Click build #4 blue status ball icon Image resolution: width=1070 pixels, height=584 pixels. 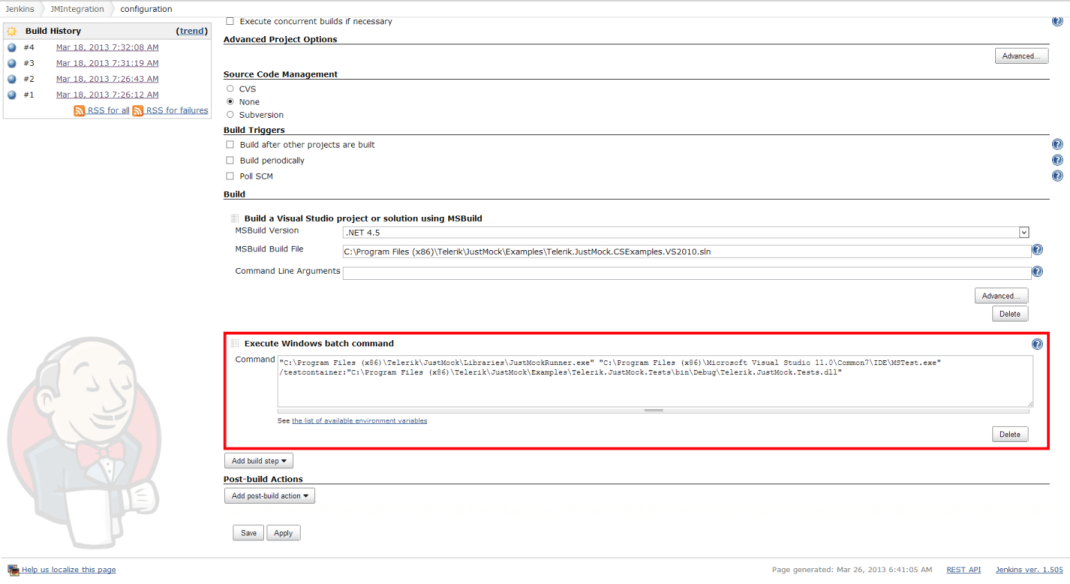12,47
